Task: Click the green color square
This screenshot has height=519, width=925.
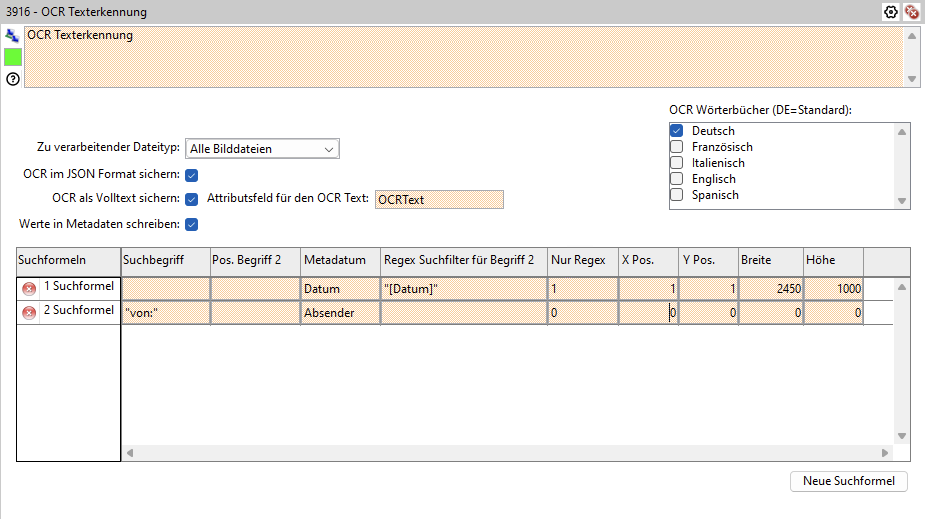Action: tap(12, 57)
